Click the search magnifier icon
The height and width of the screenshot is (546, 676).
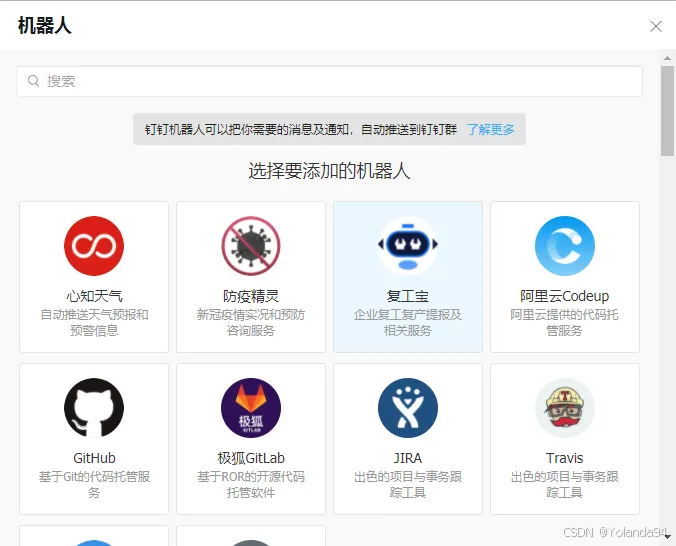(34, 81)
